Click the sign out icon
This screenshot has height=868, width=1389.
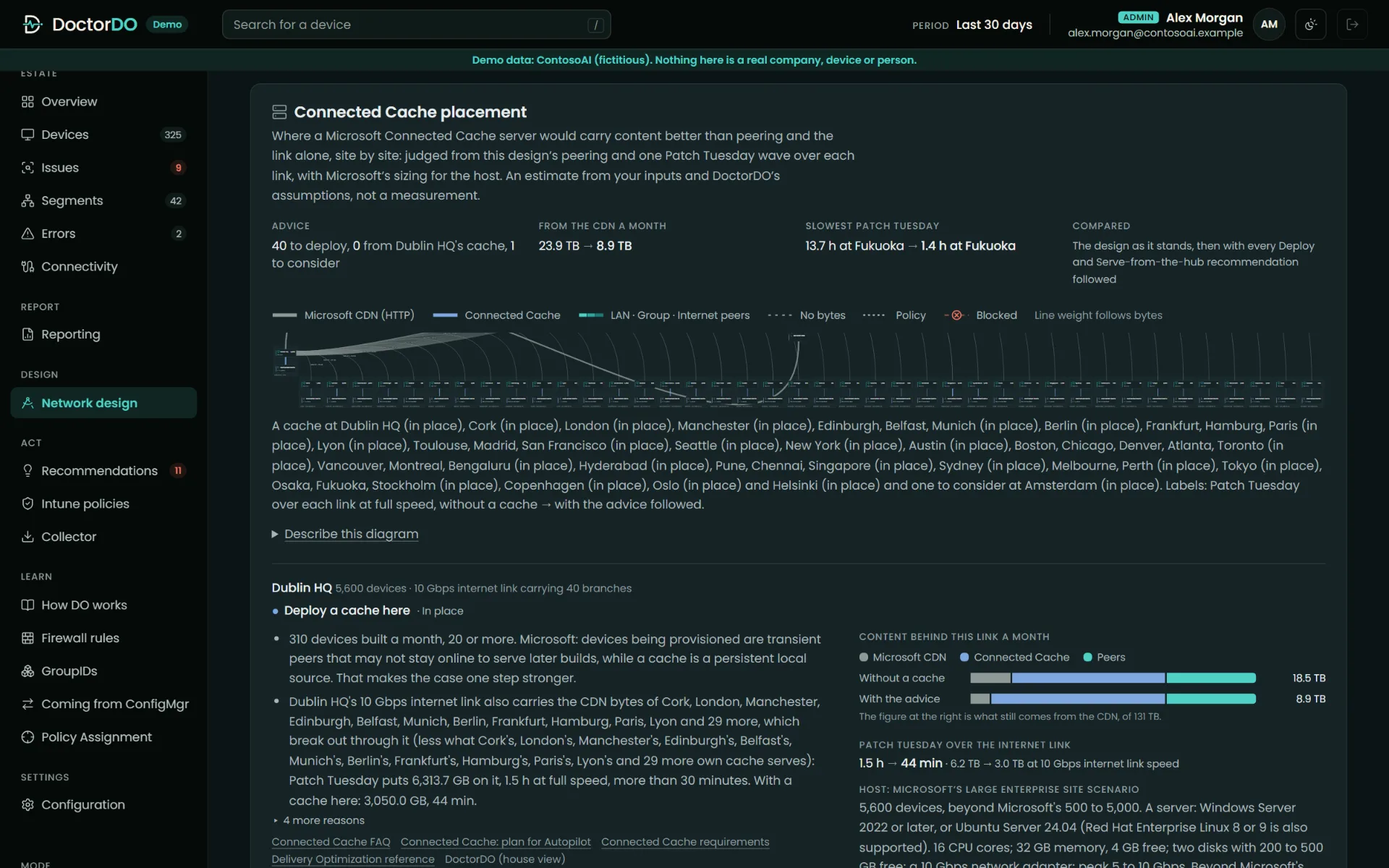[x=1352, y=25]
